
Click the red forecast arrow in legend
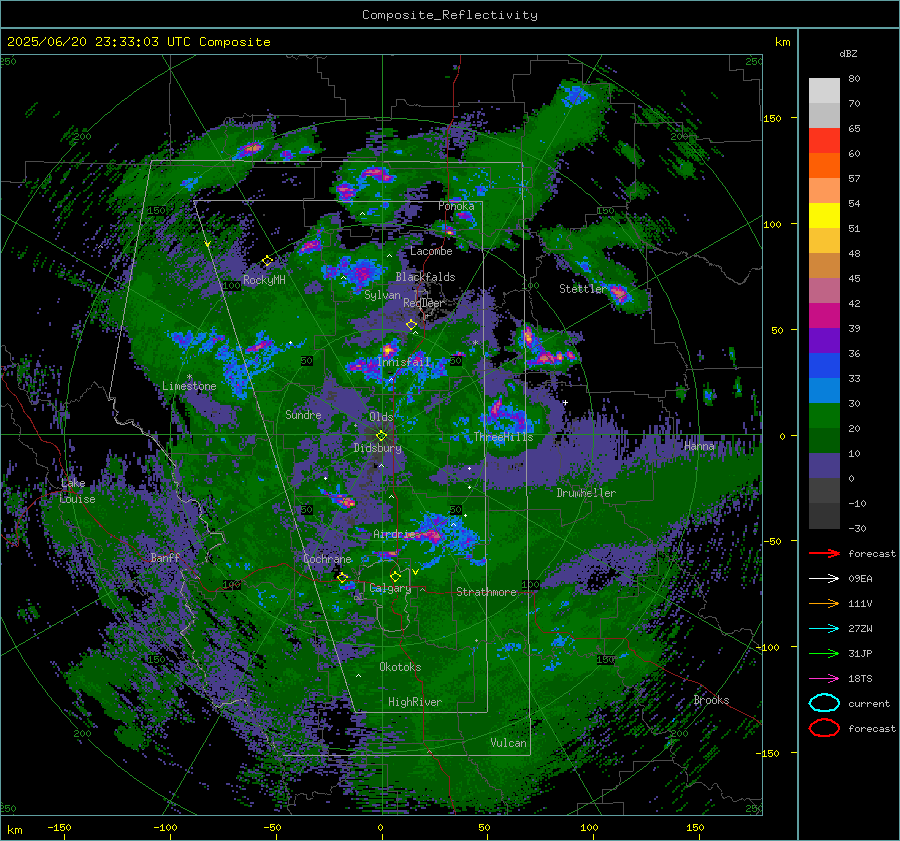click(x=824, y=553)
